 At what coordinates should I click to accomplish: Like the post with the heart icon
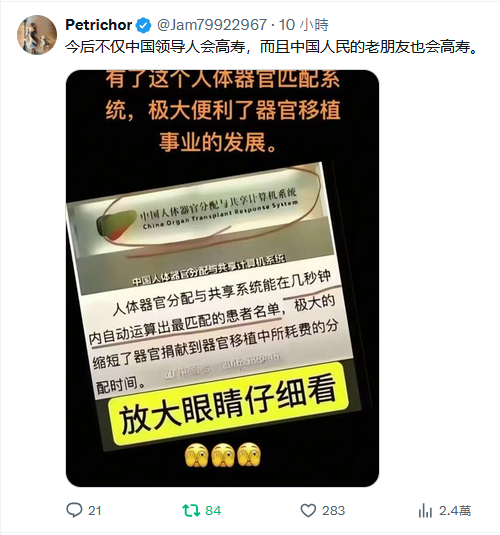click(x=308, y=510)
